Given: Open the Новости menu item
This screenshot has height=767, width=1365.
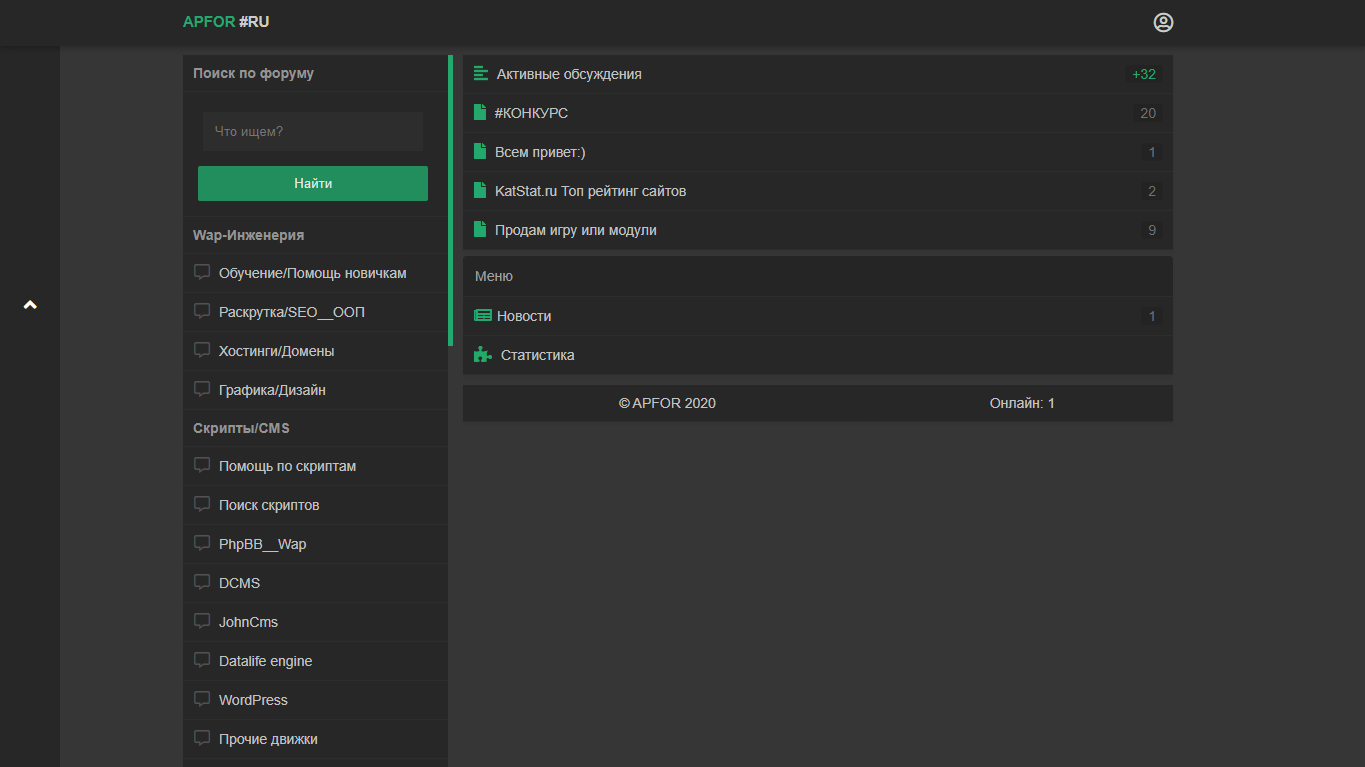Looking at the screenshot, I should point(818,316).
